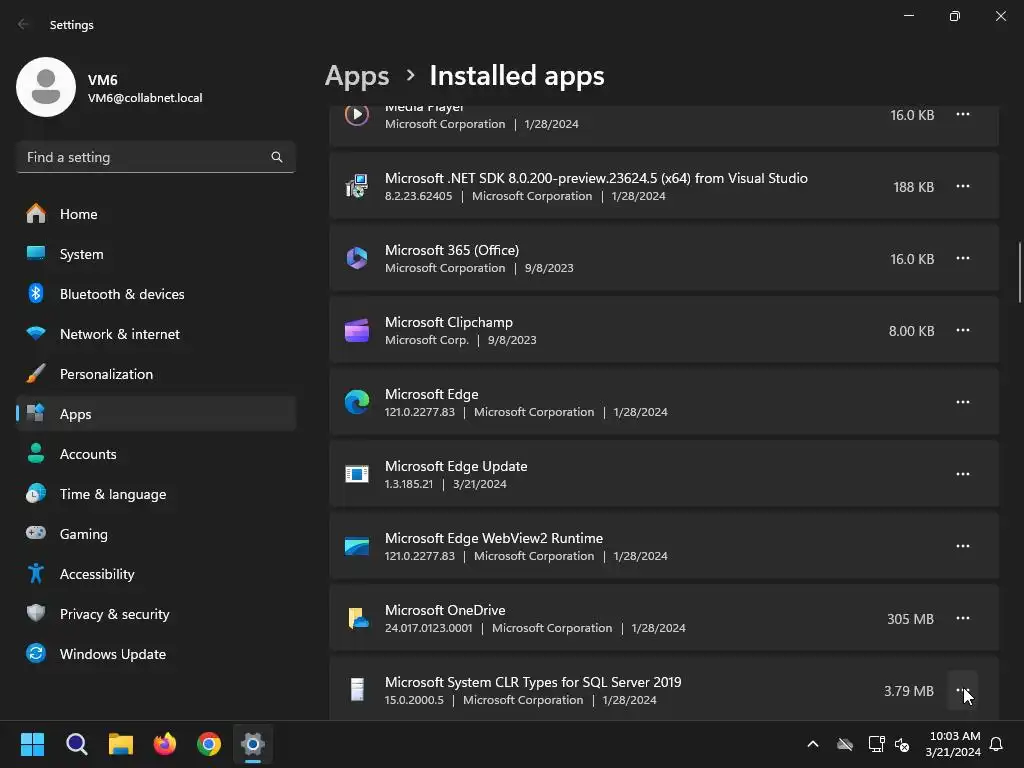Click the Microsoft OneDrive app icon
The width and height of the screenshot is (1024, 768).
pos(357,618)
